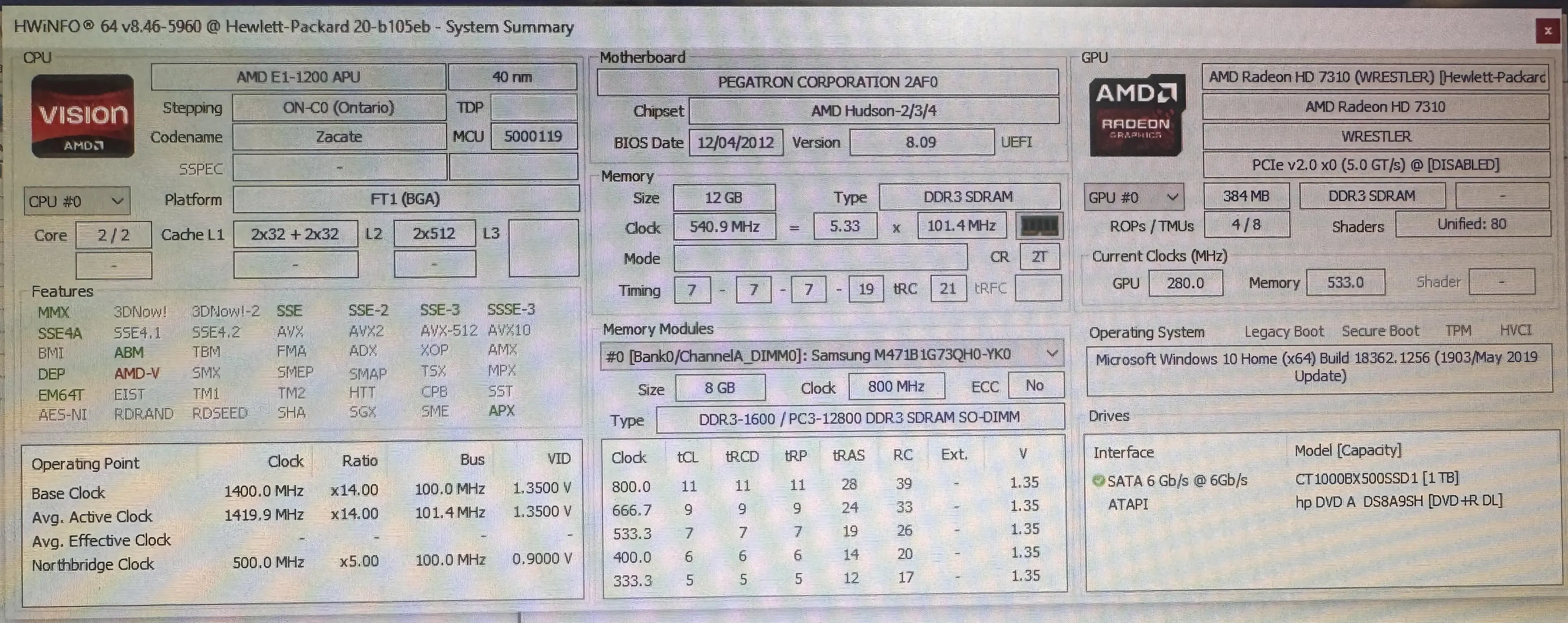Click the Base Clock operating point row

[68, 493]
